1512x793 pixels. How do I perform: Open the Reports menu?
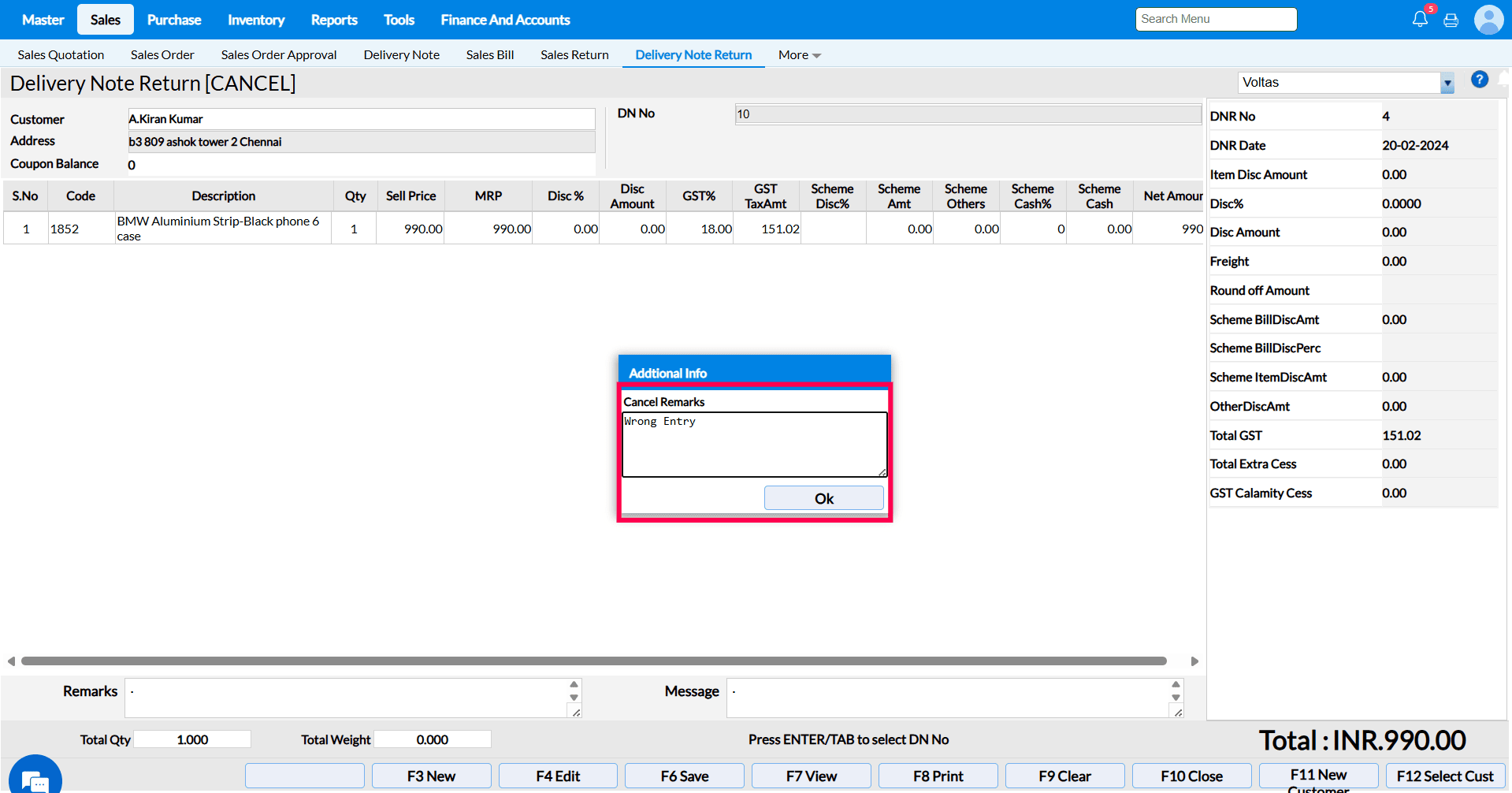pos(334,20)
